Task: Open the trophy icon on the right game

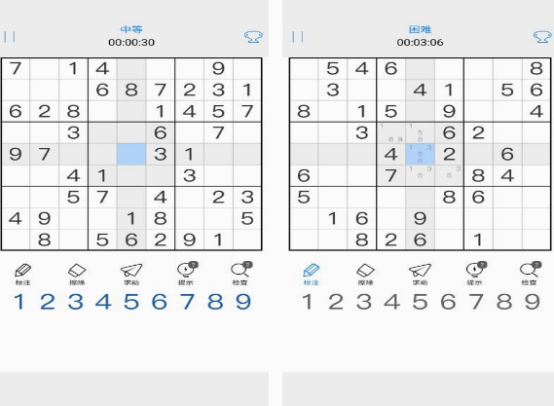Action: (x=542, y=37)
